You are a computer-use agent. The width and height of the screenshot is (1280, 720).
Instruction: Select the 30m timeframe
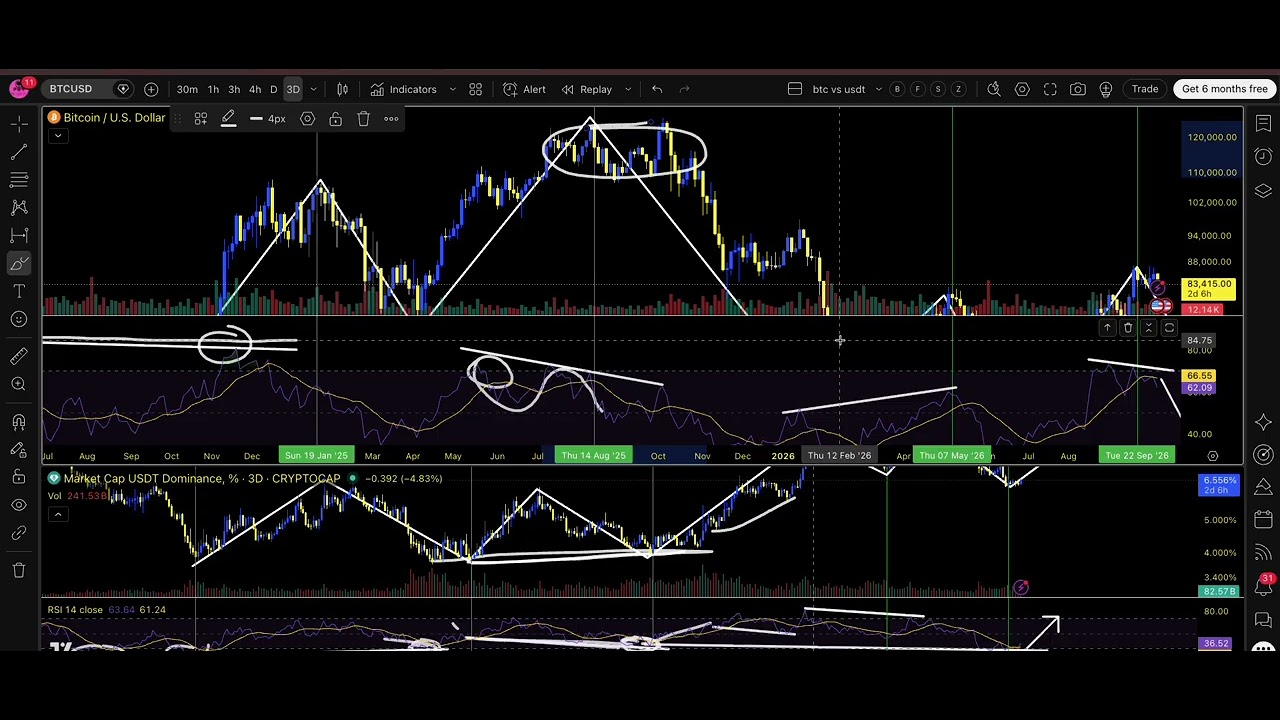pyautogui.click(x=187, y=89)
